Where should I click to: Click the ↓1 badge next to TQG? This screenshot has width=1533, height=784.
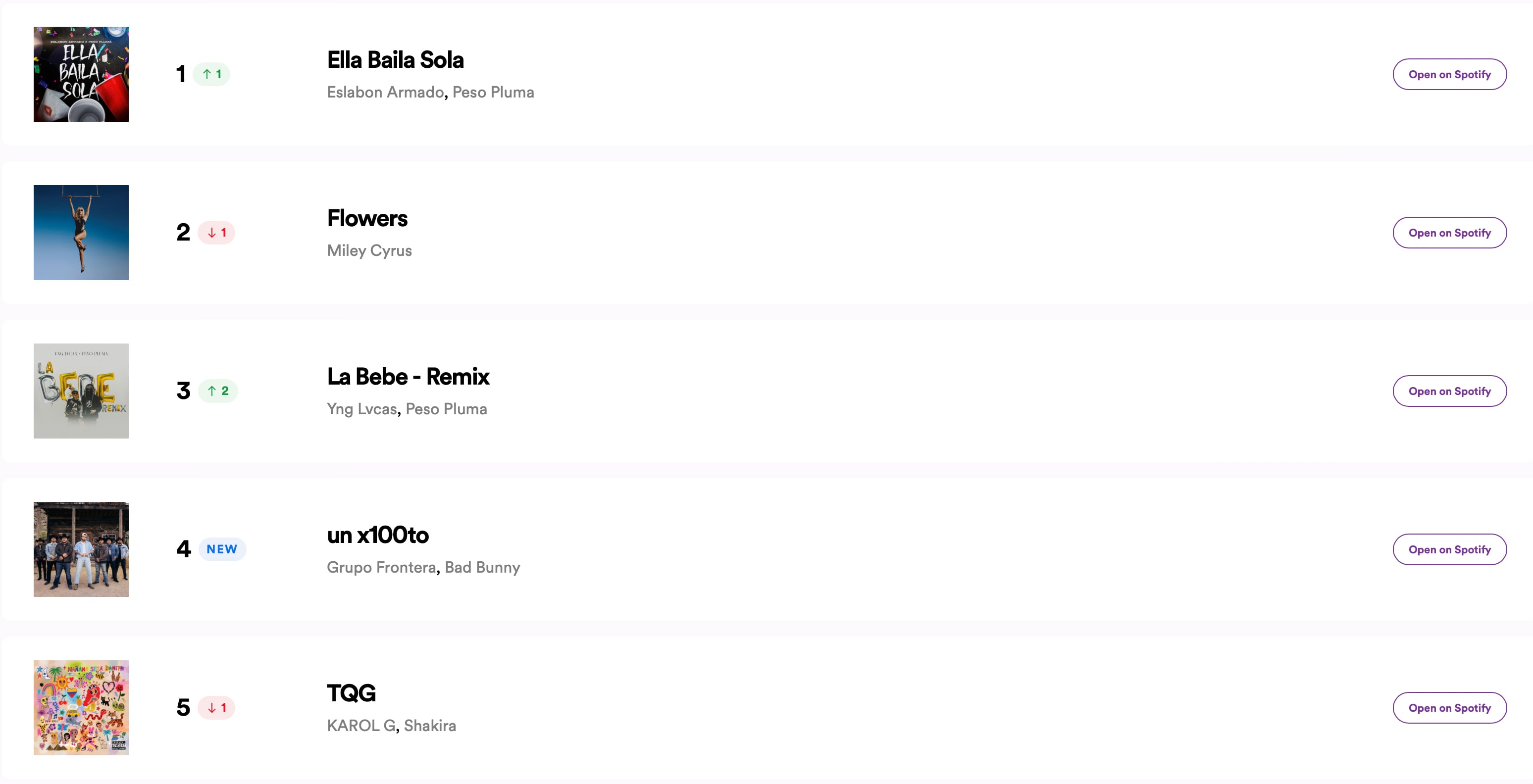pos(216,707)
